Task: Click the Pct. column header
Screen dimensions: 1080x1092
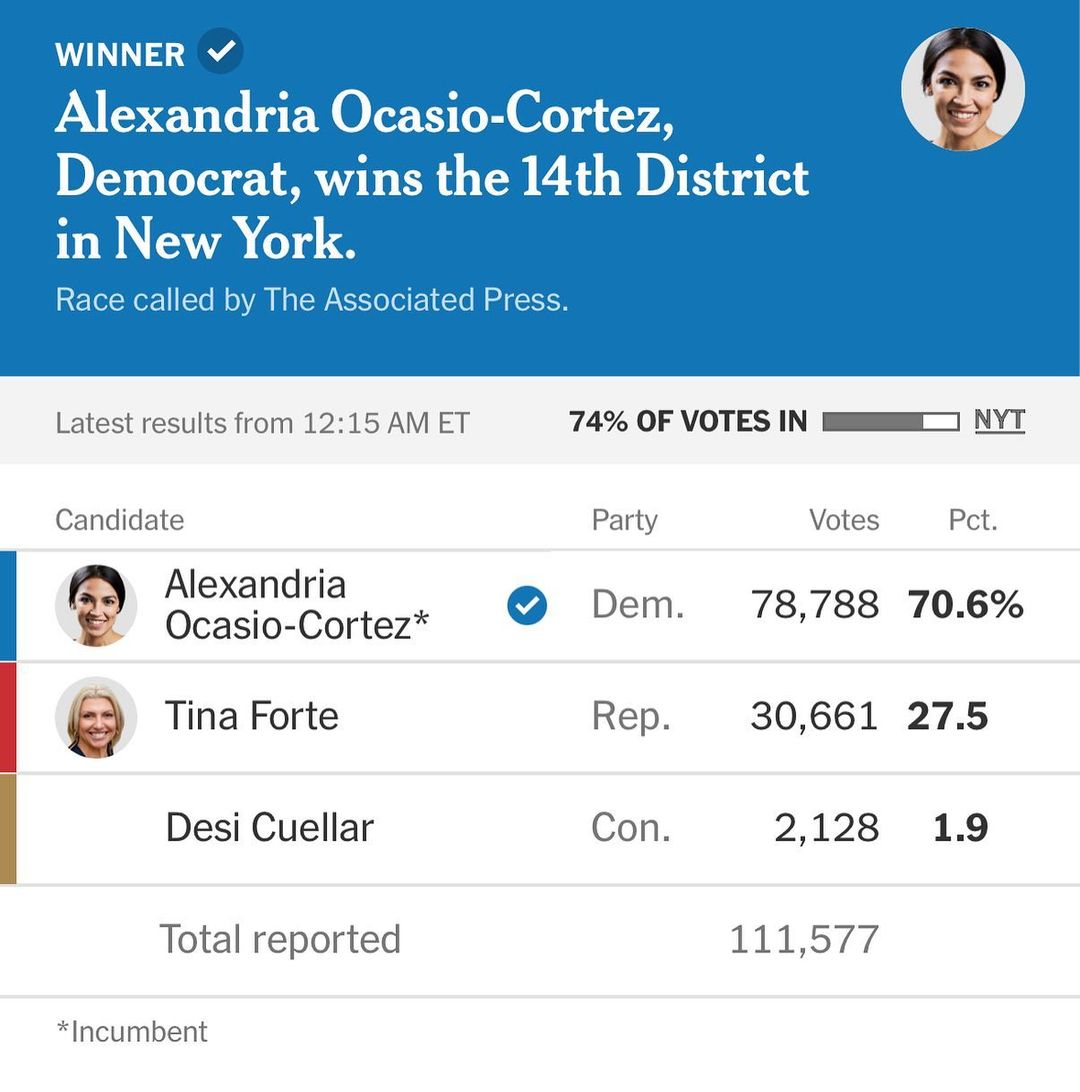Action: click(973, 520)
